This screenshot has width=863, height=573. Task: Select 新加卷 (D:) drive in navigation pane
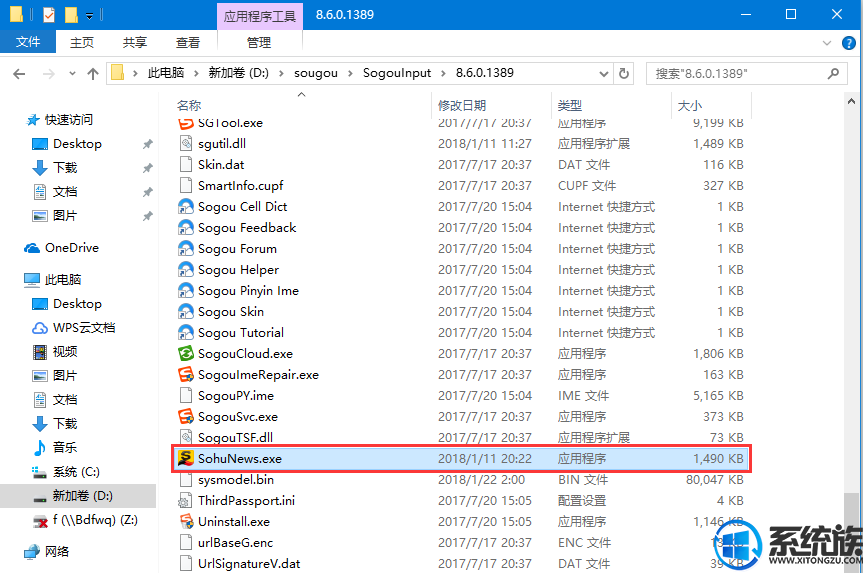tap(83, 495)
